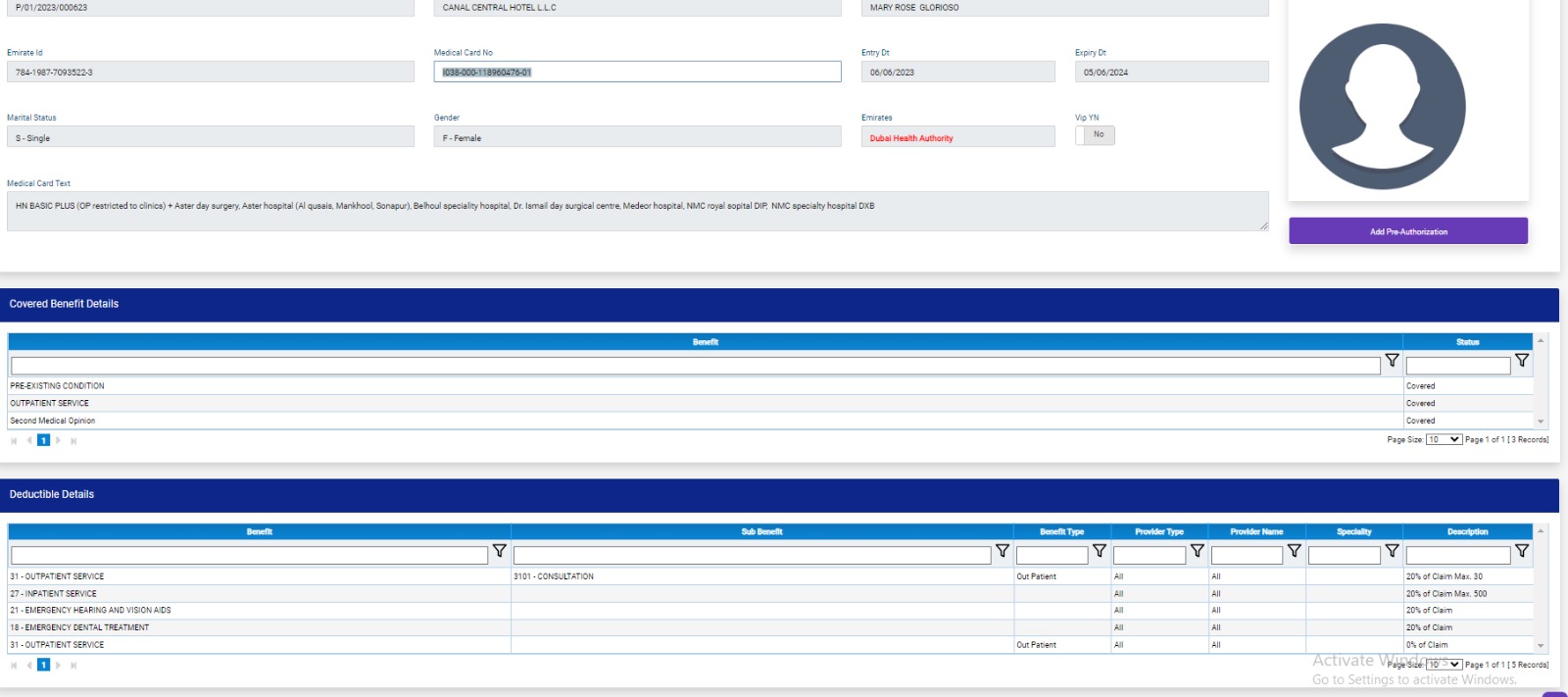Sort by the Status column header
1568x697 pixels.
click(x=1467, y=342)
